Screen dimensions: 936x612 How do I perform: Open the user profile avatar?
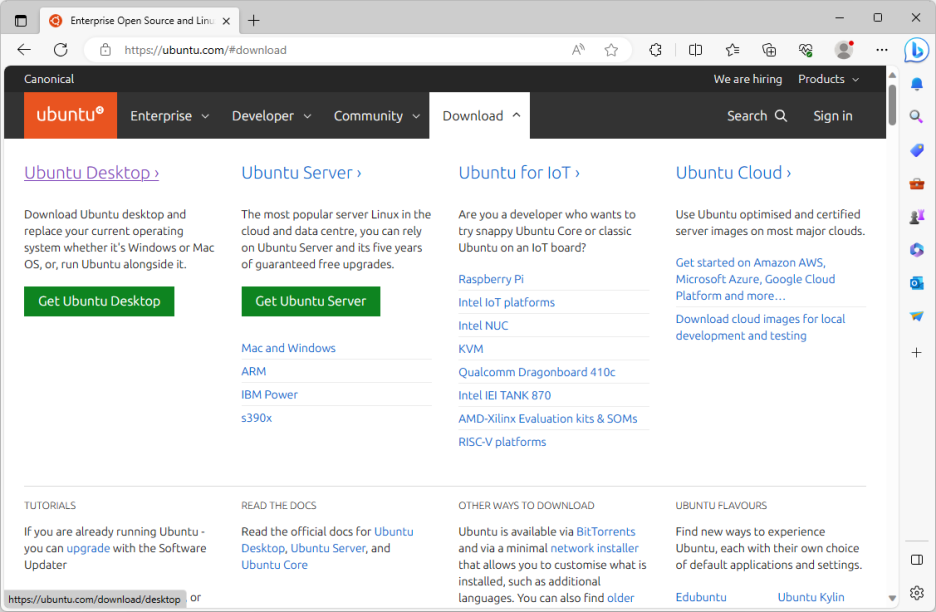coord(844,50)
